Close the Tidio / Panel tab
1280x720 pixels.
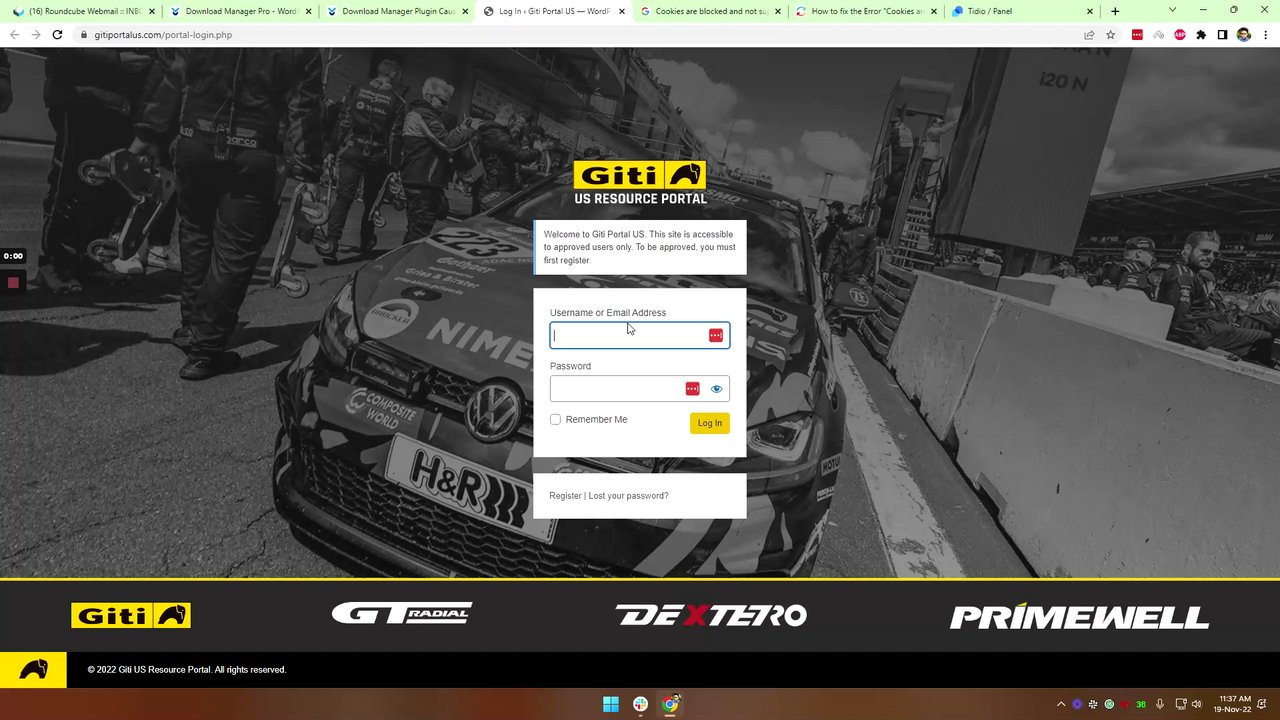[1091, 11]
